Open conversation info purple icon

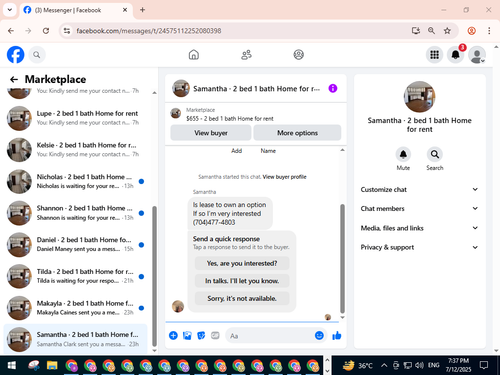tap(333, 88)
